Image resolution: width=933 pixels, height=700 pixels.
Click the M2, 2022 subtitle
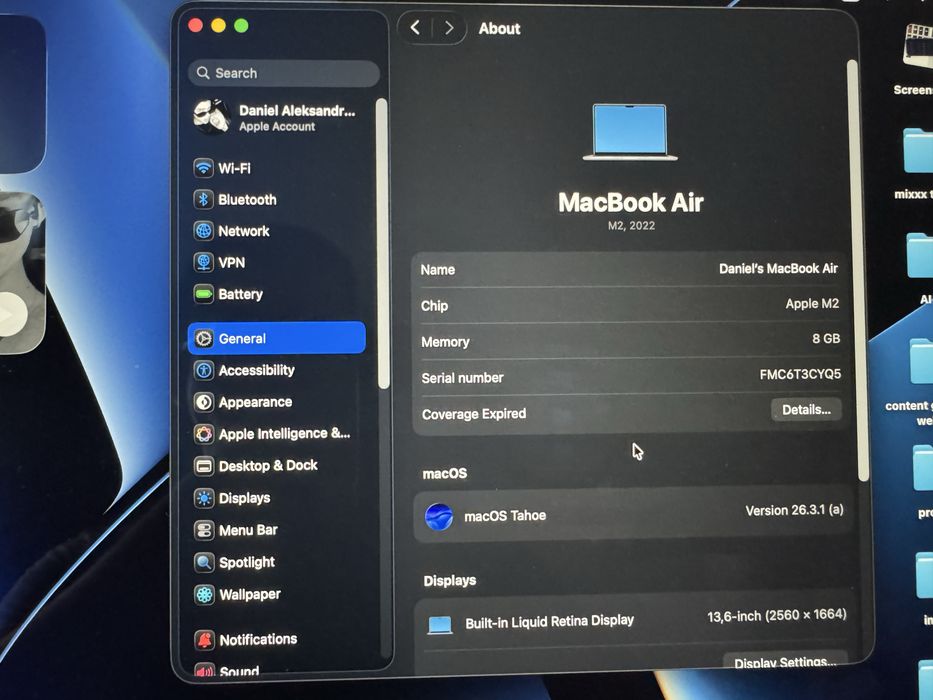click(x=631, y=226)
